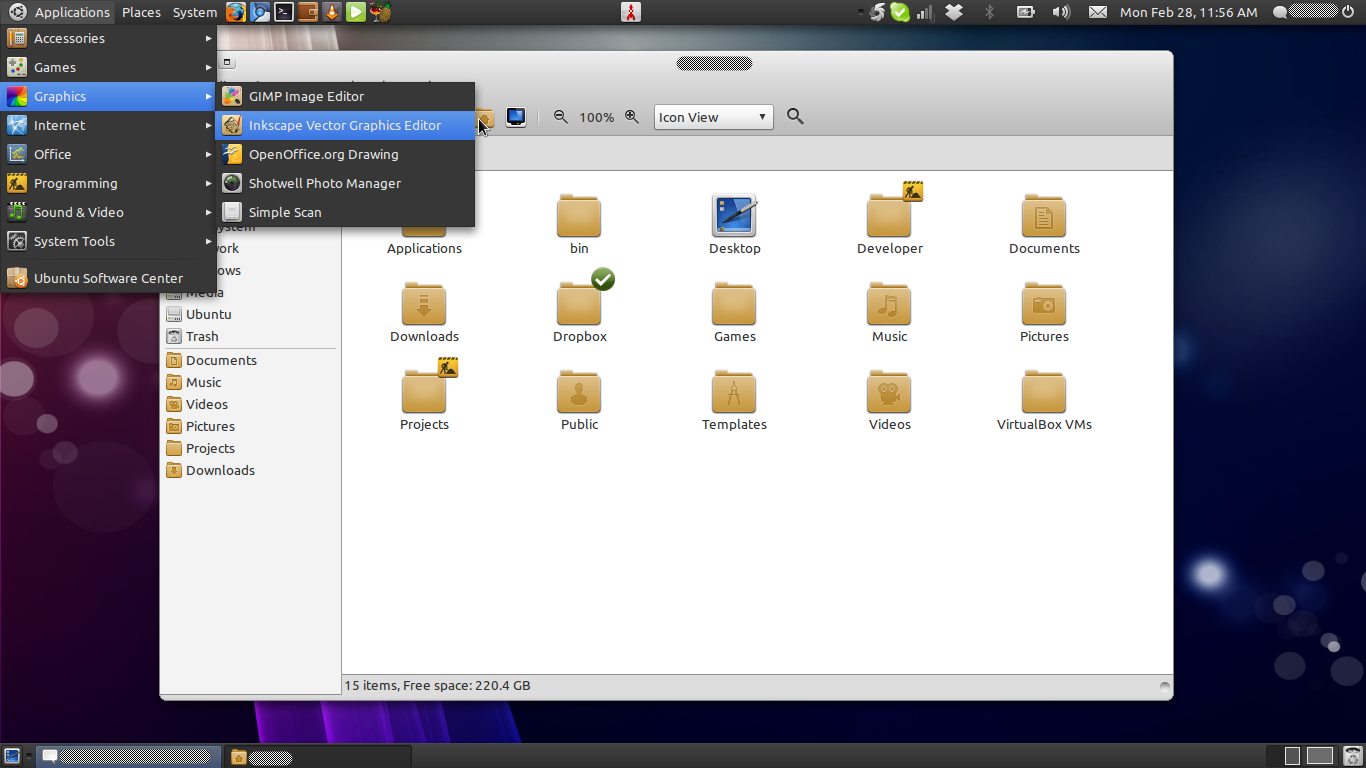This screenshot has height=768, width=1366.
Task: Open Documents bookmark in sidebar
Action: tap(251, 360)
